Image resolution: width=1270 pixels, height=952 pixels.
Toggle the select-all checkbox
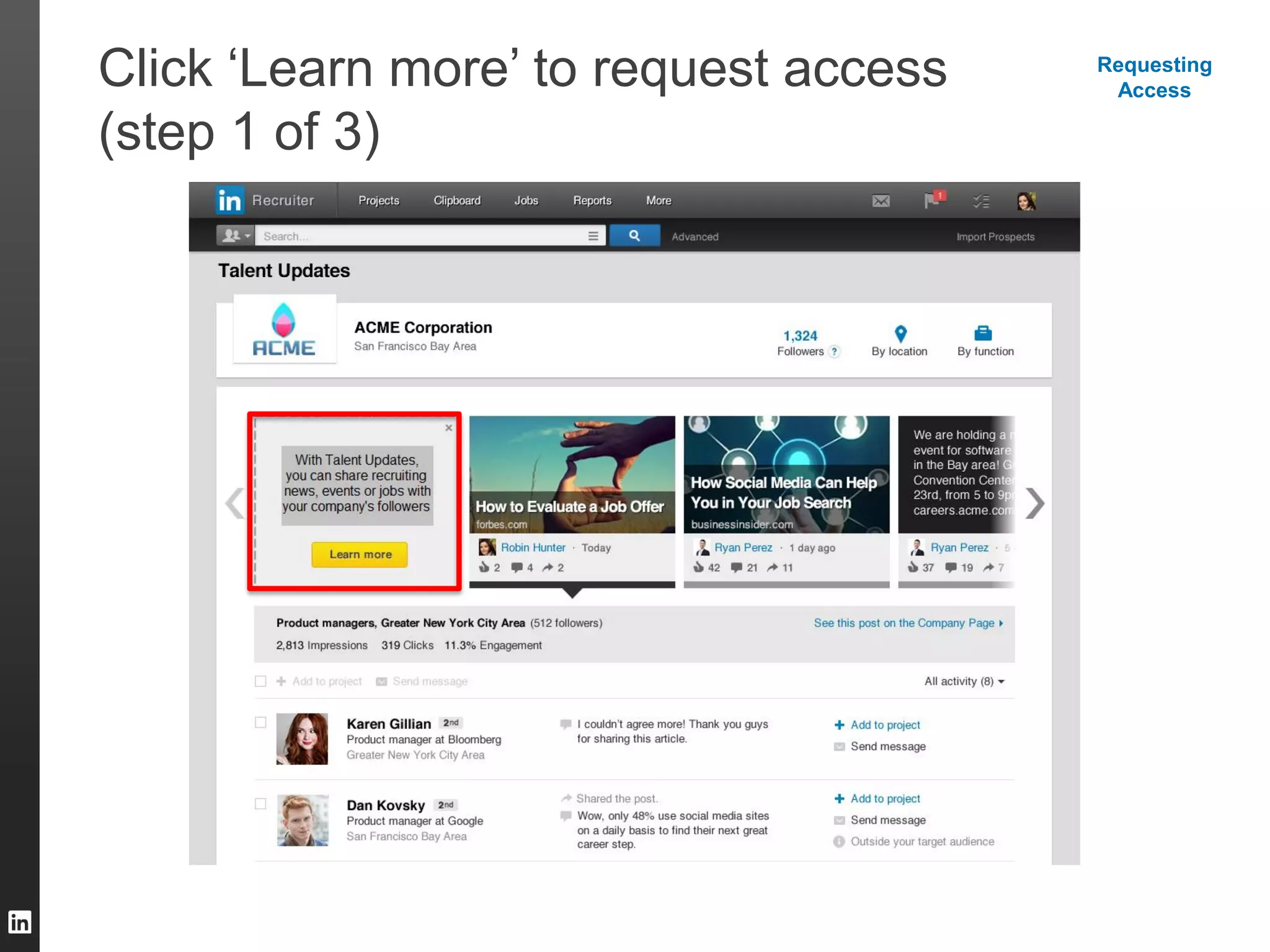(x=260, y=681)
